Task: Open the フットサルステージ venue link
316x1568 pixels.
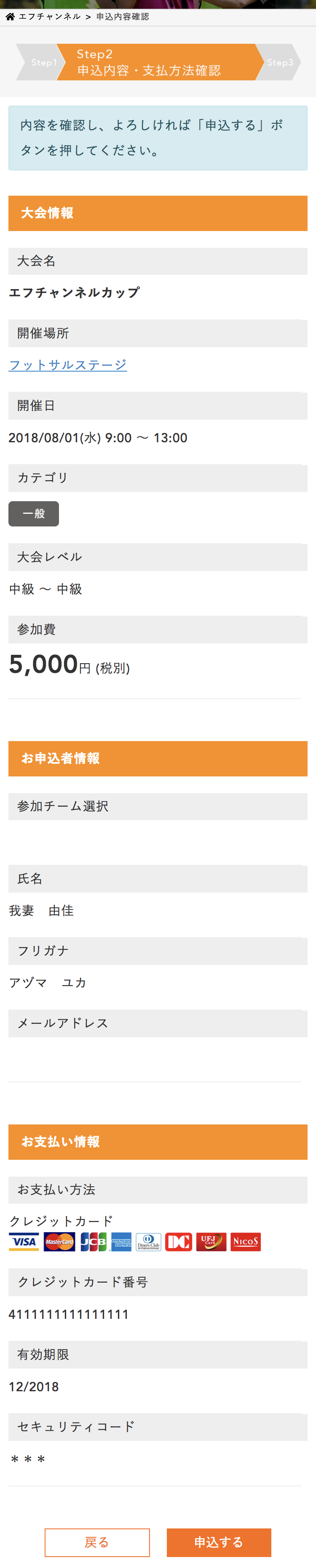Action: point(67,365)
